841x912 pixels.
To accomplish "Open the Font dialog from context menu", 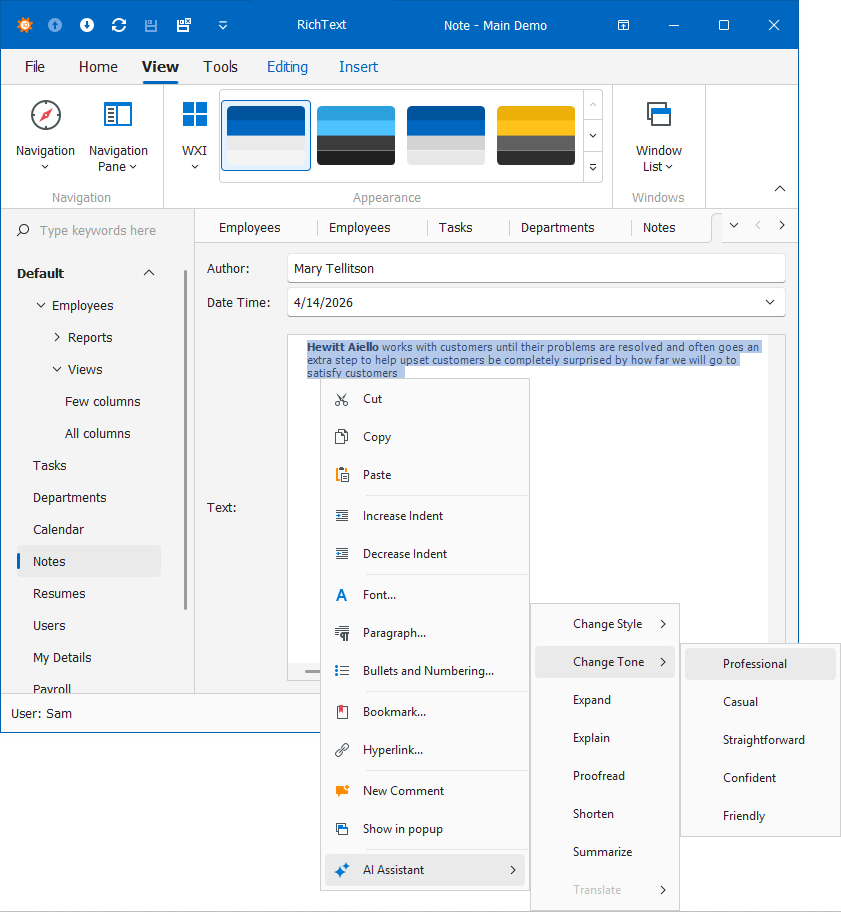I will pyautogui.click(x=425, y=595).
